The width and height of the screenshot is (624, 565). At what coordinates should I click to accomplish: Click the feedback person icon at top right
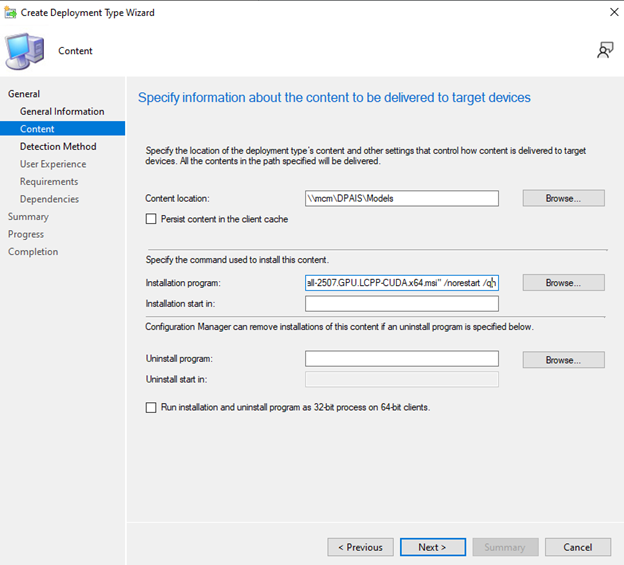(x=605, y=51)
